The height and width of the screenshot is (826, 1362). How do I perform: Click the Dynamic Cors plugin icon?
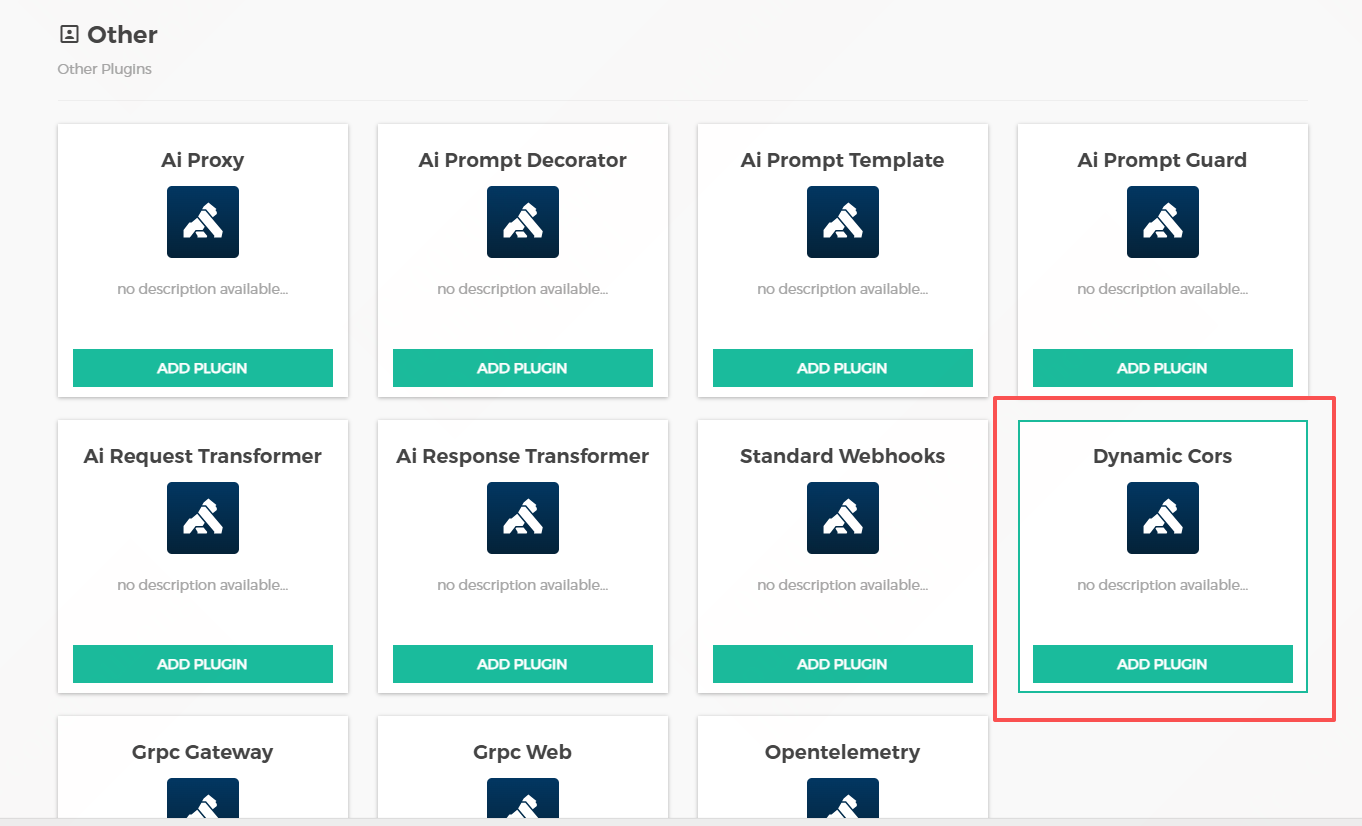tap(1163, 518)
